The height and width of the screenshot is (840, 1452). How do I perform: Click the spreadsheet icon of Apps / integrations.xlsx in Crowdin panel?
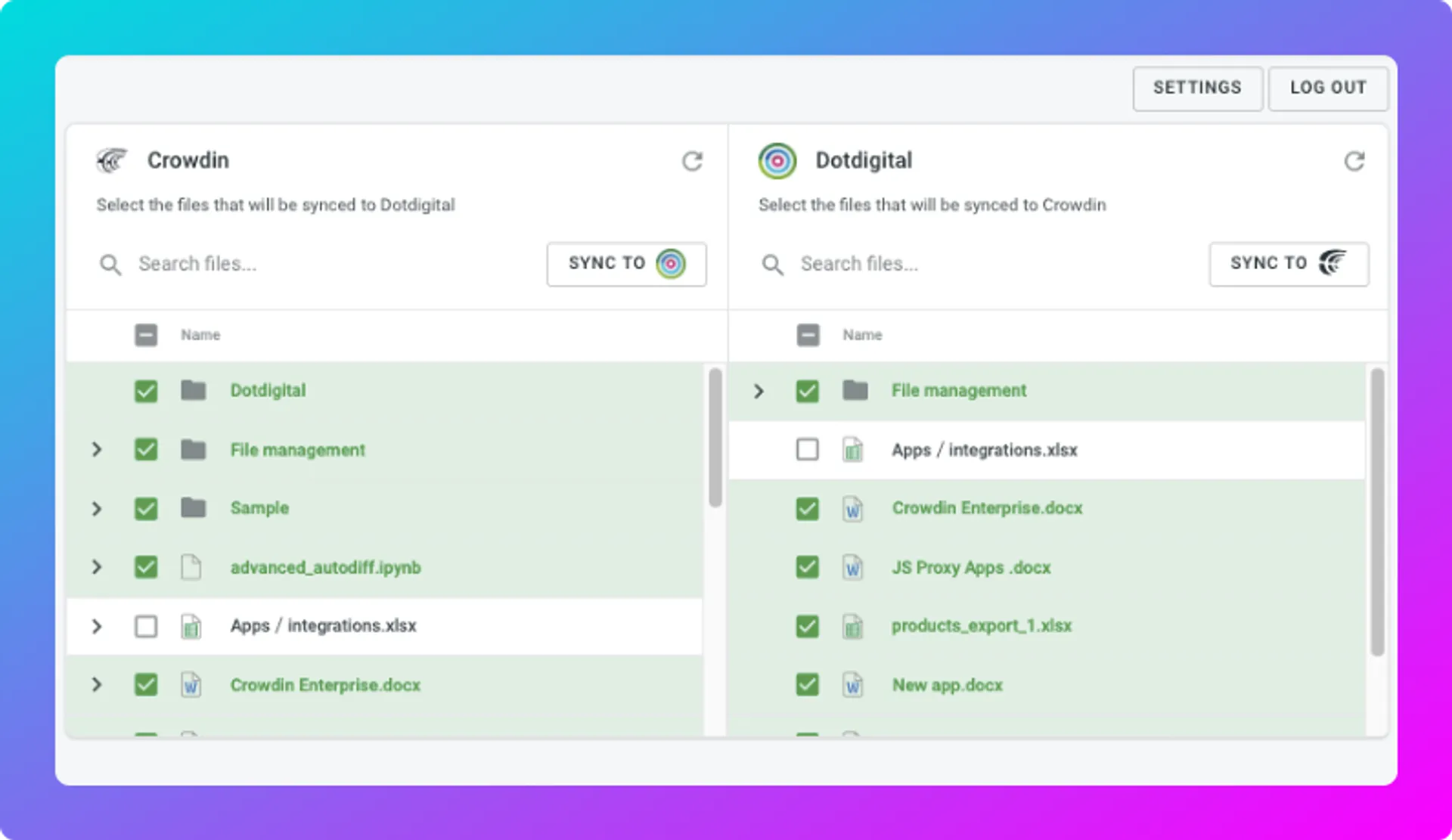coord(191,626)
